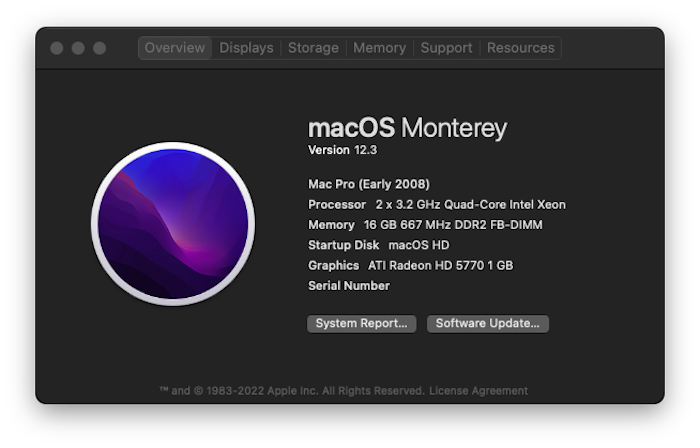
Task: Click the Serial Number label
Action: tap(349, 286)
